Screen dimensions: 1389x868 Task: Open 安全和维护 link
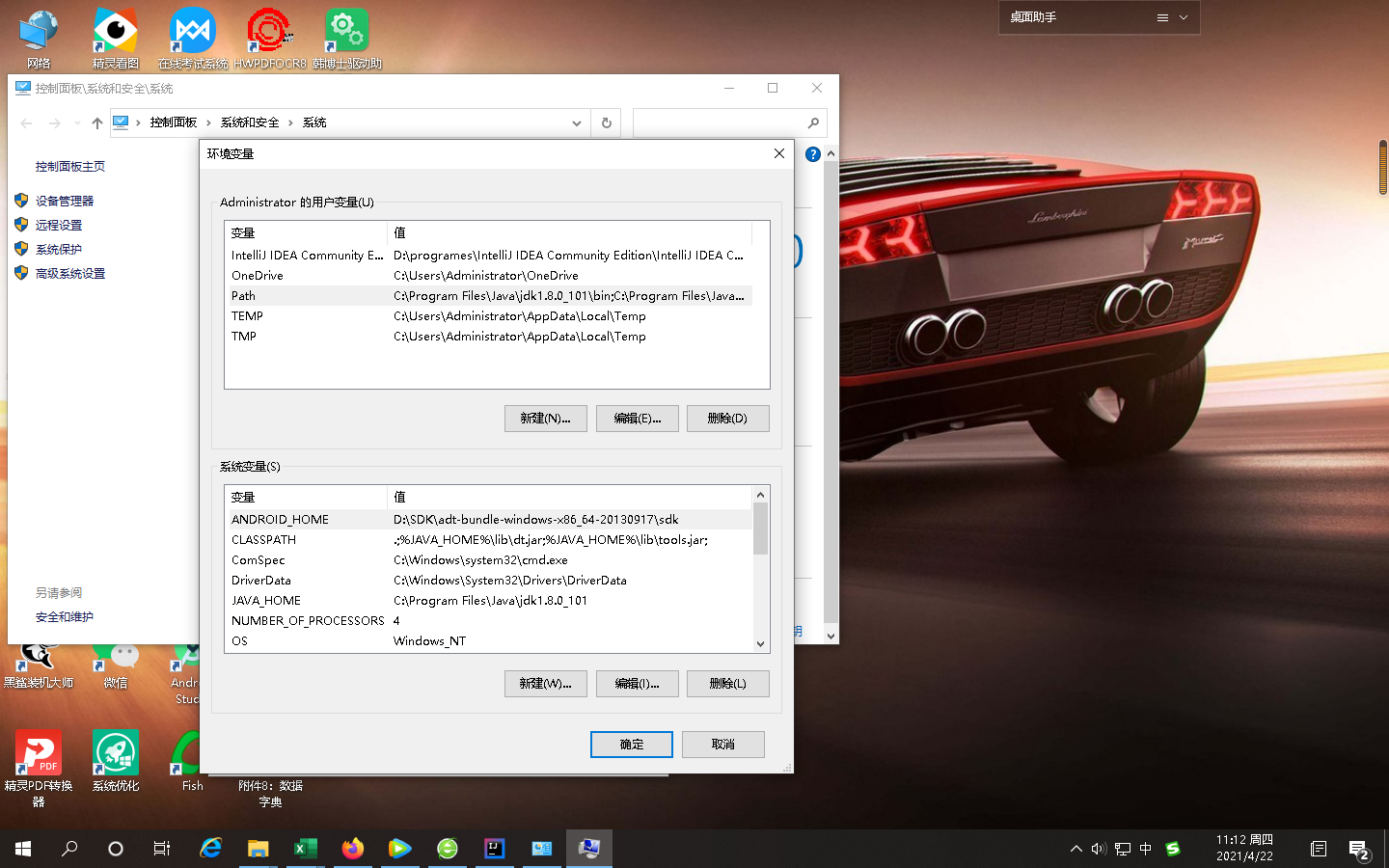[65, 617]
